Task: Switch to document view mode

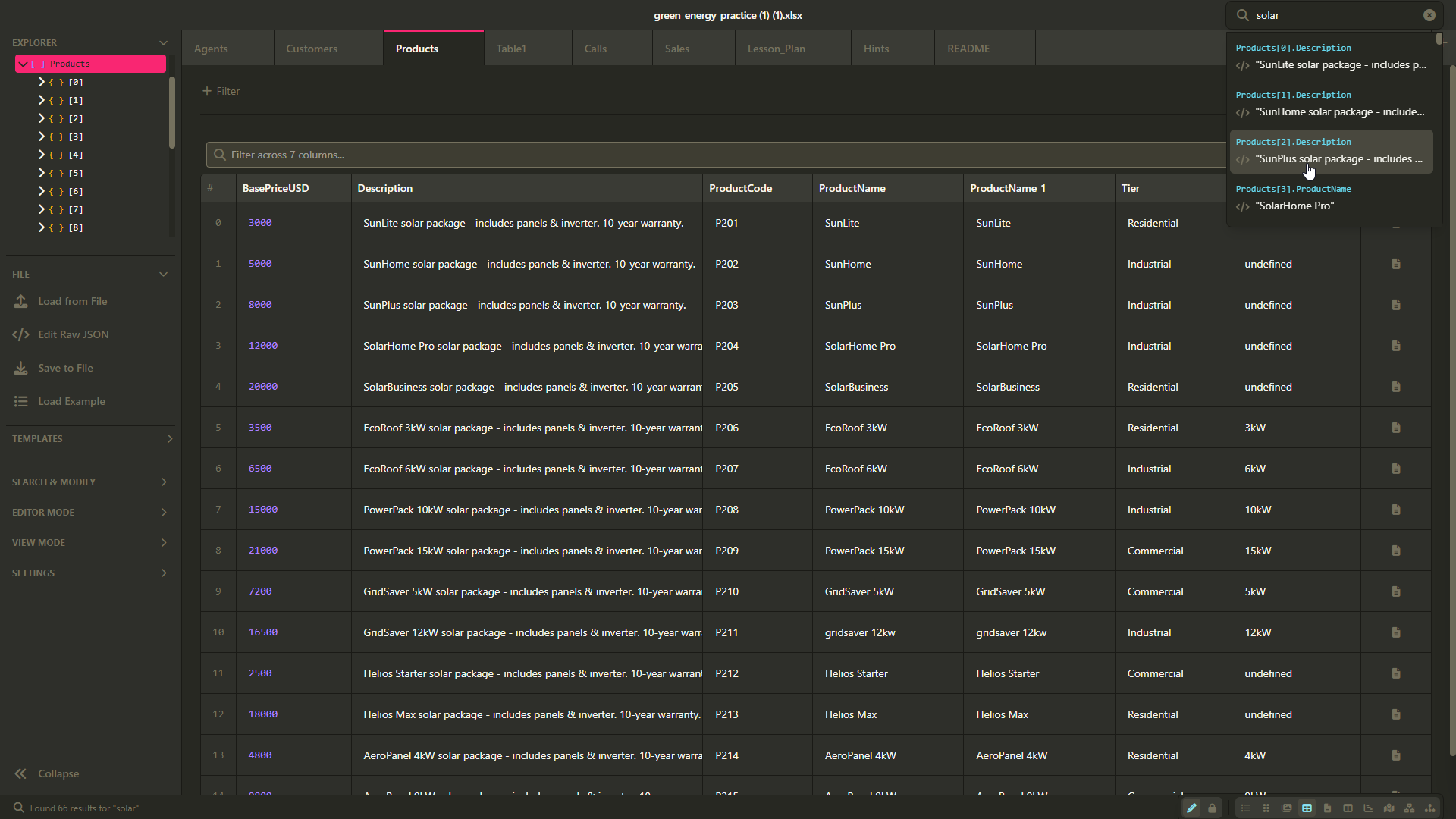Action: click(x=1327, y=808)
